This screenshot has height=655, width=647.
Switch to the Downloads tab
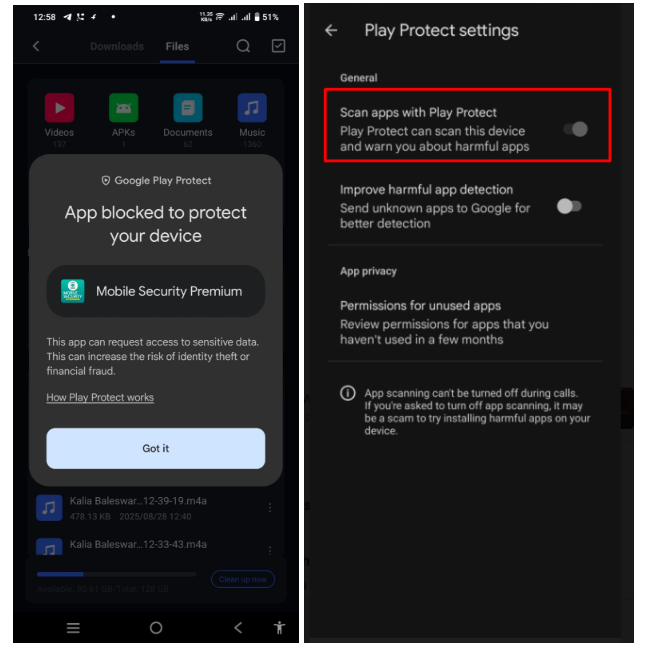117,46
